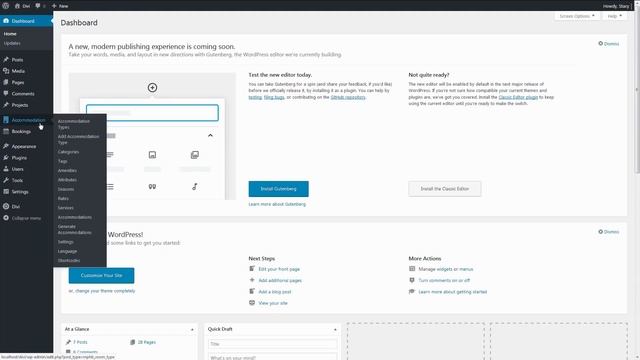Select Tags in the Accommodation submenu
The height and width of the screenshot is (360, 640).
point(62,161)
